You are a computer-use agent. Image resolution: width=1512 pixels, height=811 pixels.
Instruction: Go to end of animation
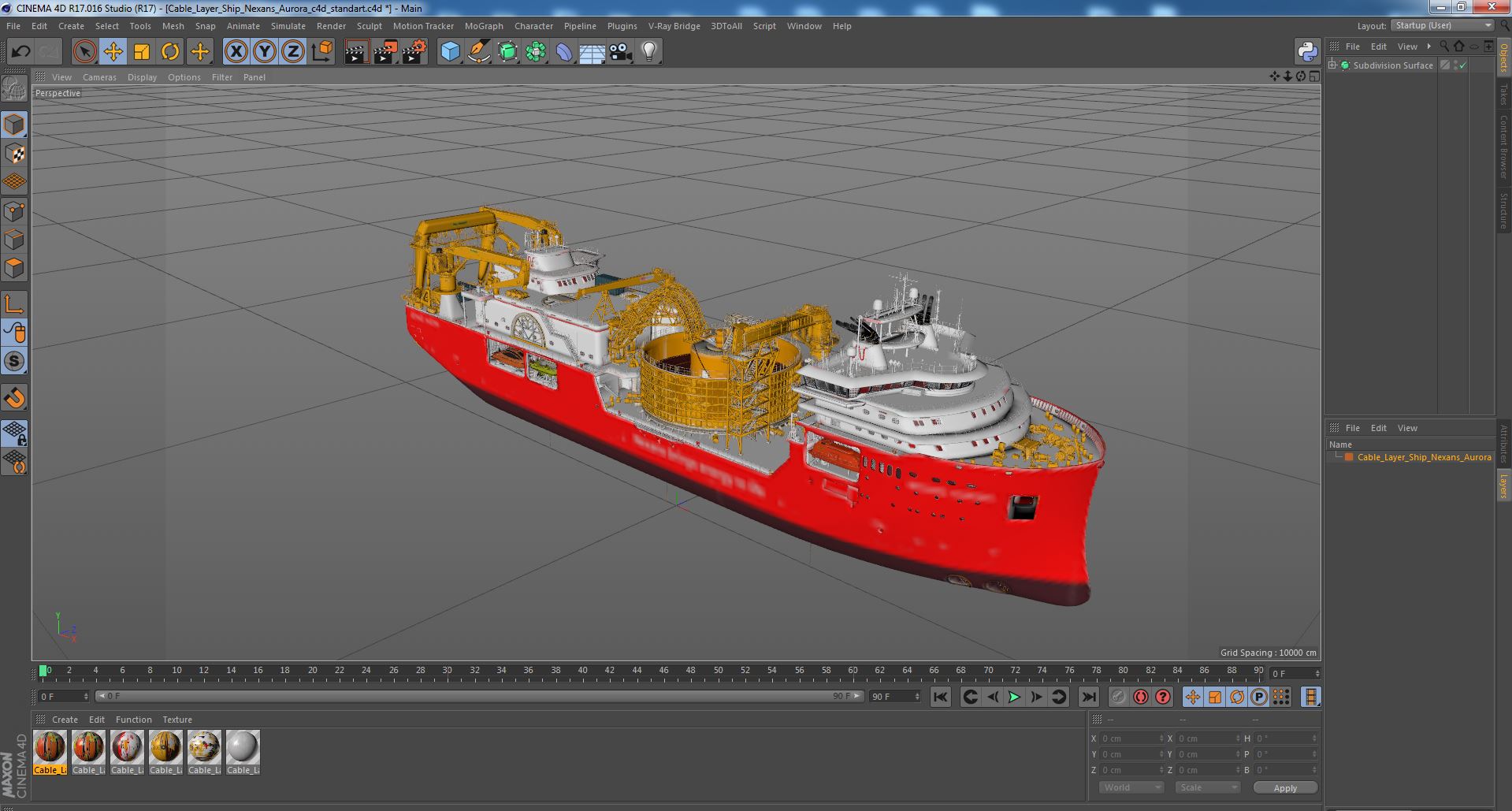click(x=1088, y=697)
